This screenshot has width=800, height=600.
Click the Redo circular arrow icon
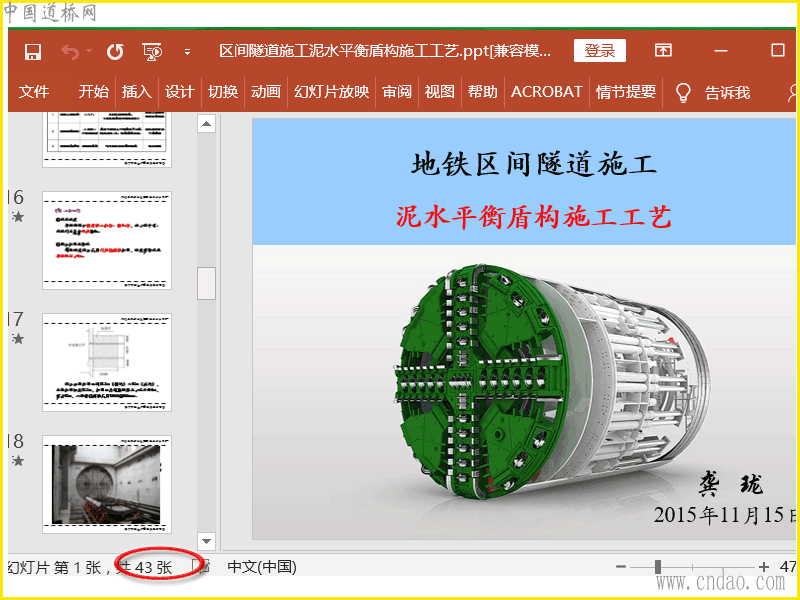(x=115, y=52)
